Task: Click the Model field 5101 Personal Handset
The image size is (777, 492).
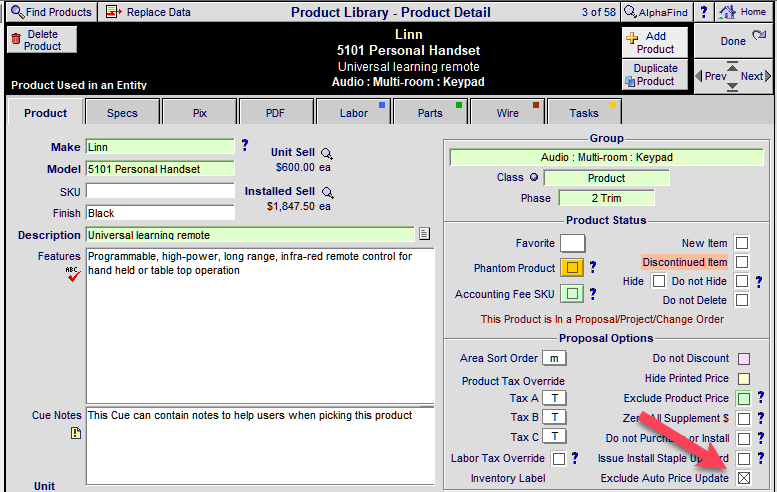Action: (160, 168)
